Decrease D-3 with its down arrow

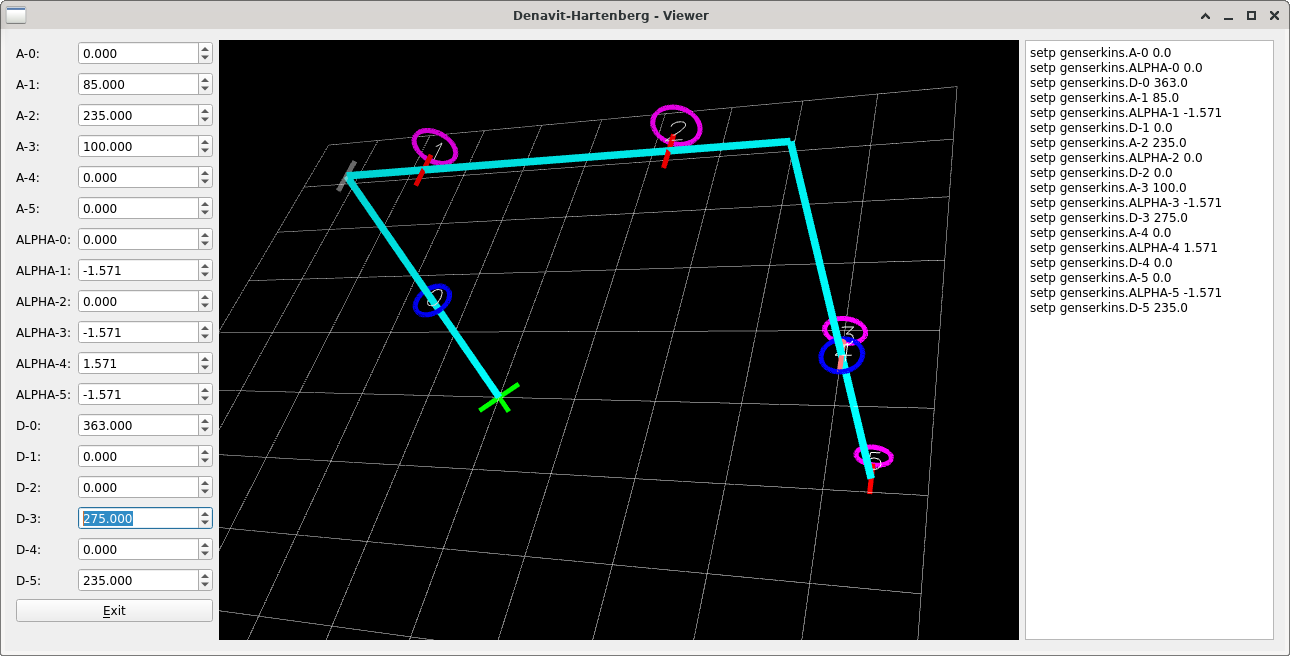point(205,524)
